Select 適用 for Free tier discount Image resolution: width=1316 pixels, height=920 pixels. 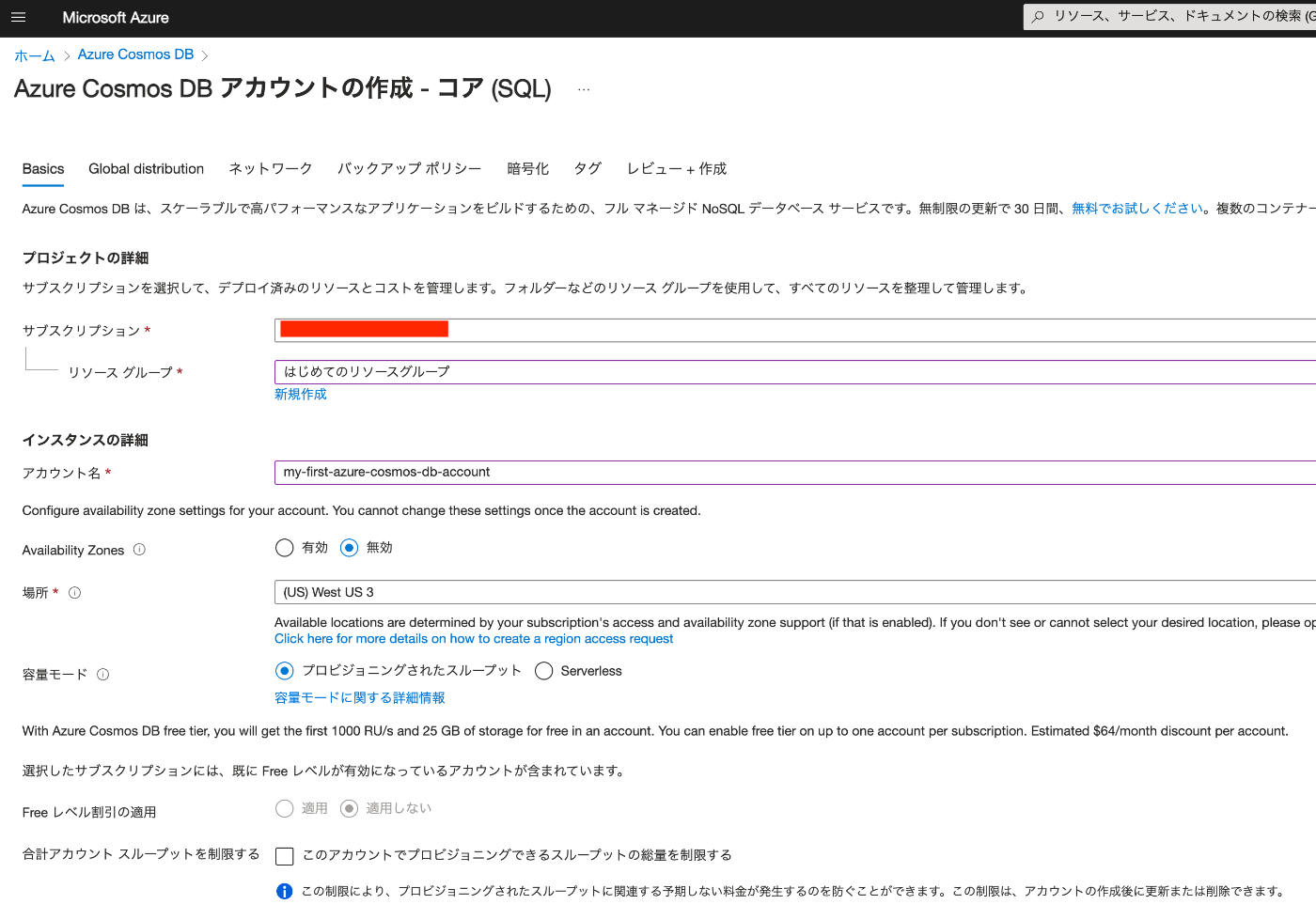(x=284, y=808)
